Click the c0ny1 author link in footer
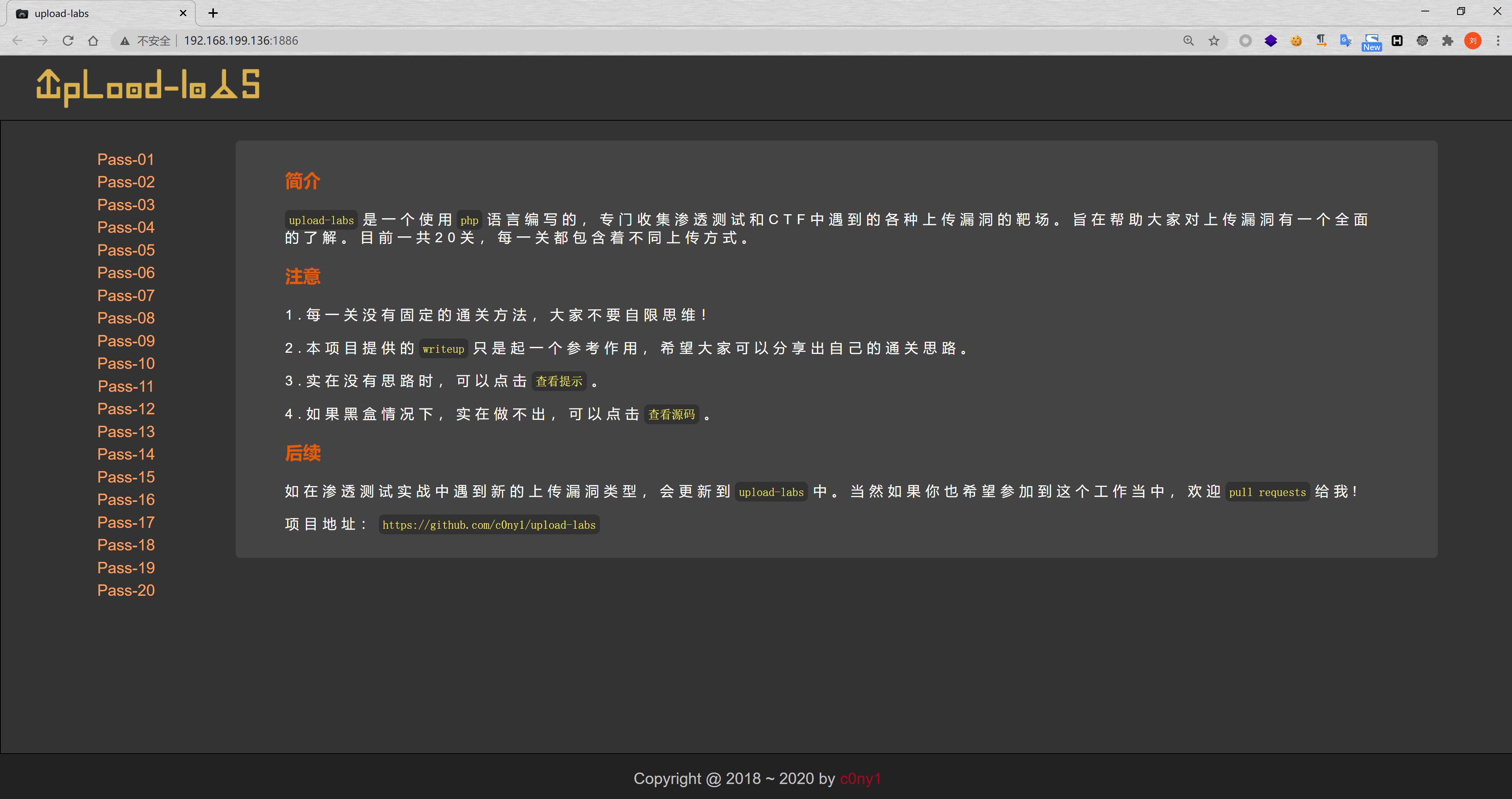Viewport: 1512px width, 799px height. 860,778
